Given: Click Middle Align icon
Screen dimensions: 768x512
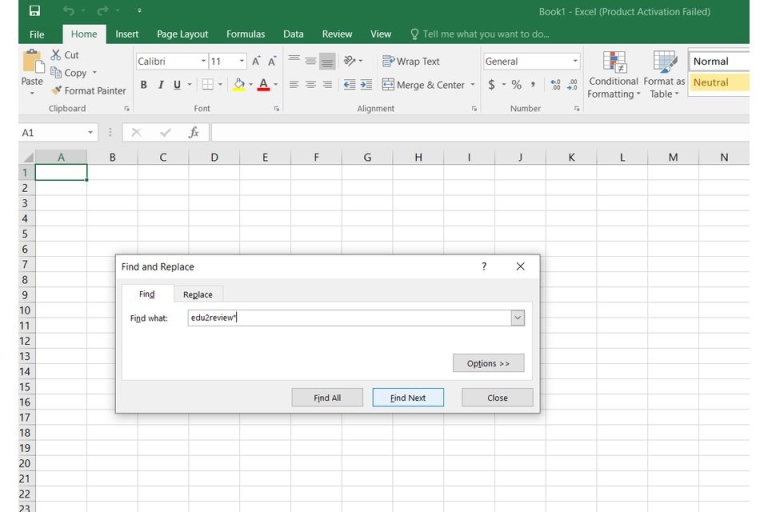Looking at the screenshot, I should pos(311,60).
